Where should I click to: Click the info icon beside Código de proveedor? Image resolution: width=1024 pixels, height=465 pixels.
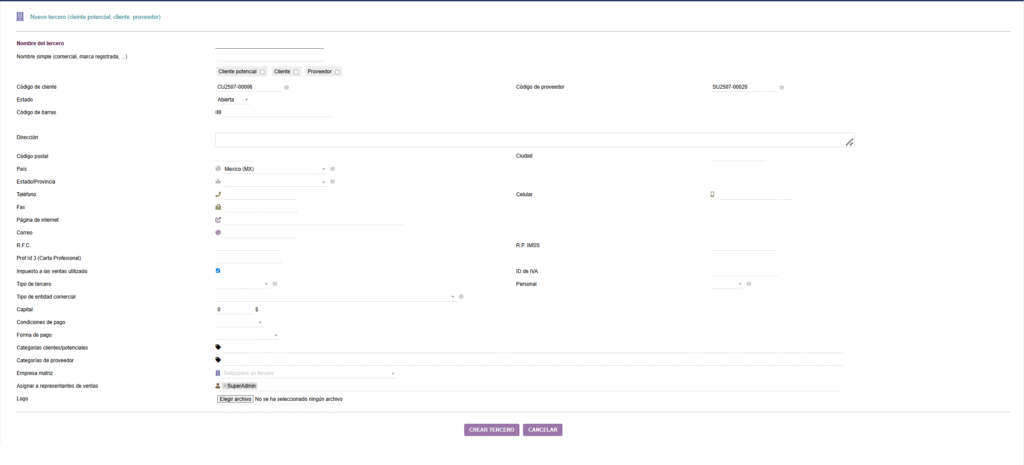[x=781, y=88]
